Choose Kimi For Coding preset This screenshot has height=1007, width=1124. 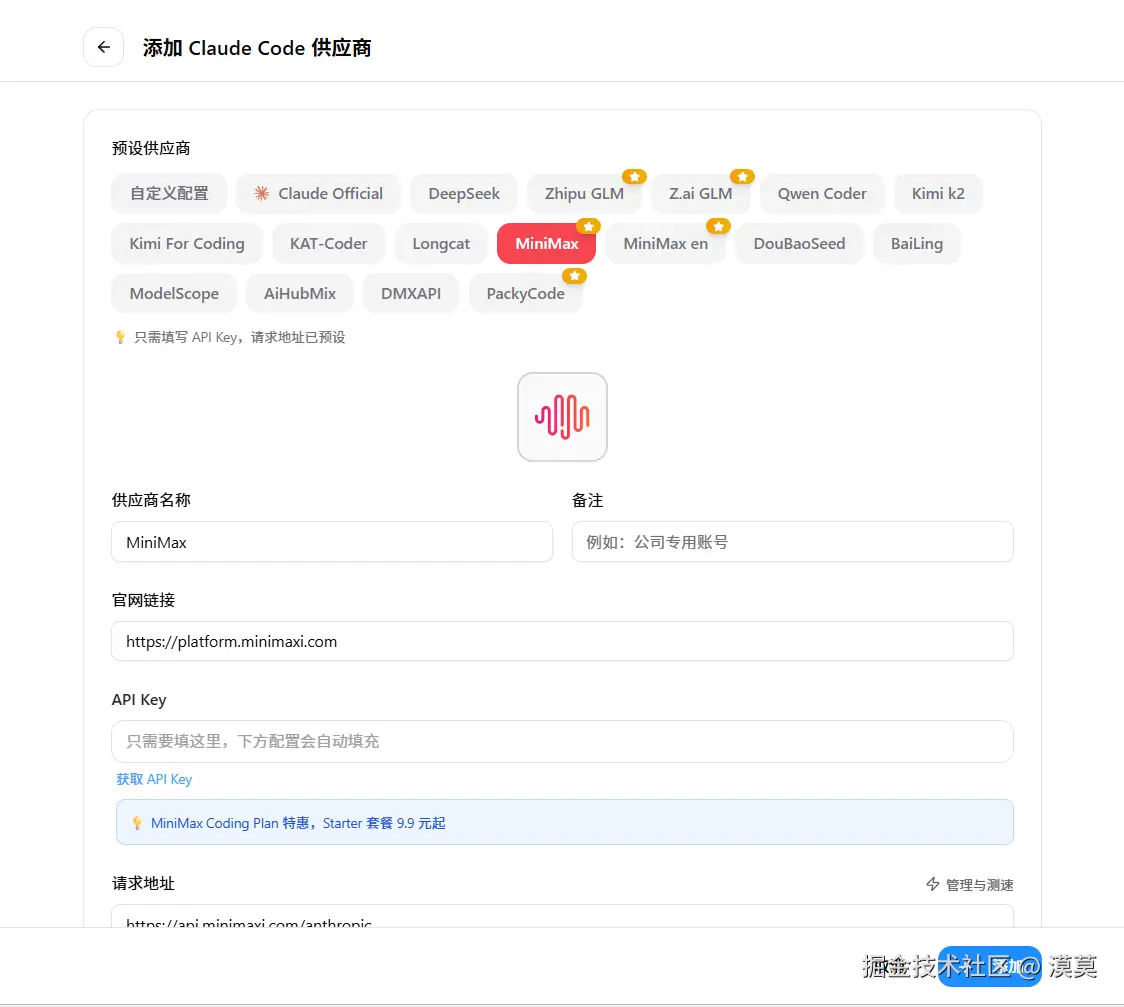coord(187,244)
